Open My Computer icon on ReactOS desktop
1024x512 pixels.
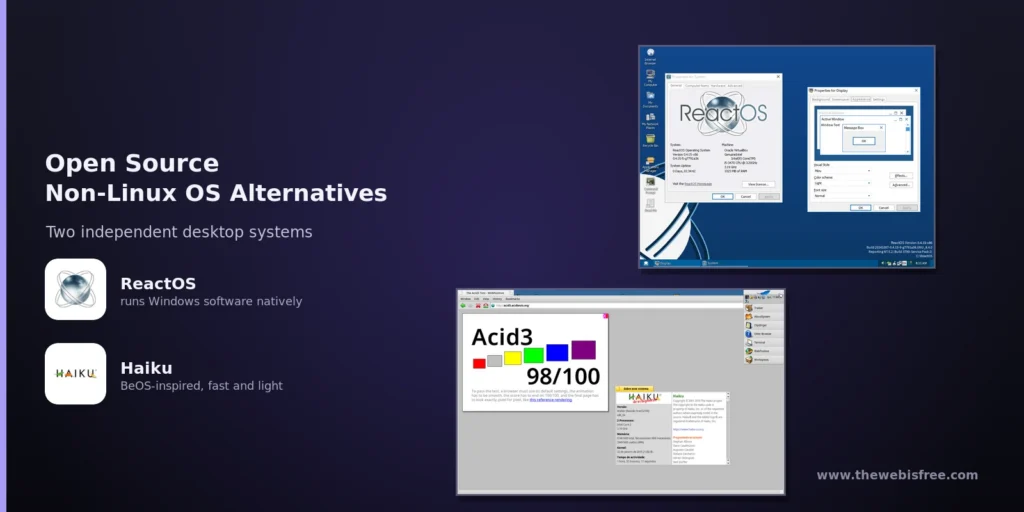tap(650, 78)
